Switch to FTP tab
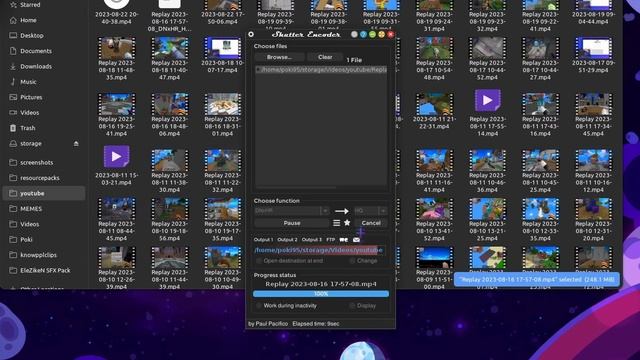The image size is (640, 360). (331, 240)
